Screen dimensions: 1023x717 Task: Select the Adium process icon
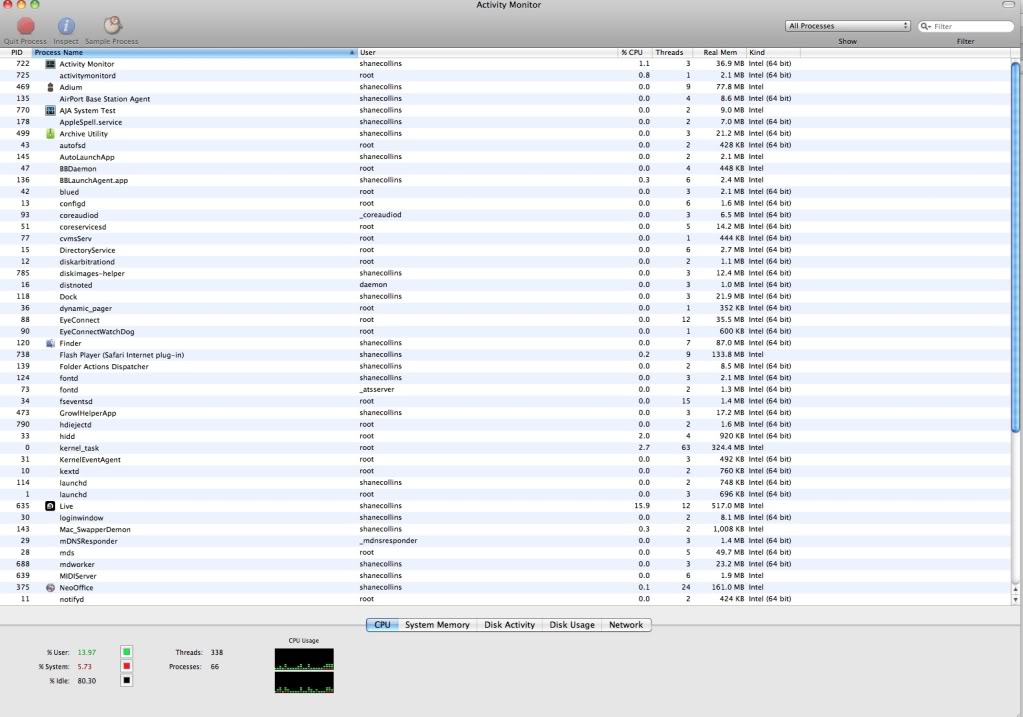tap(50, 87)
